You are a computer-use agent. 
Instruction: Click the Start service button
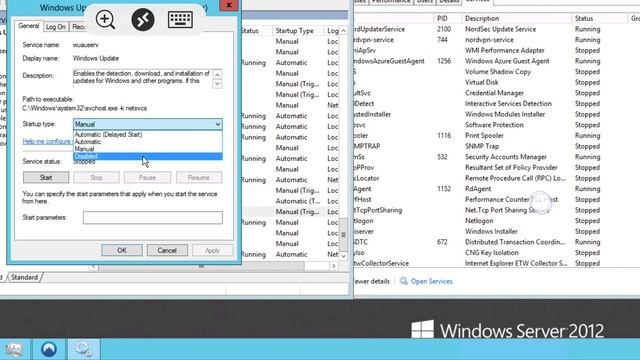(x=46, y=178)
